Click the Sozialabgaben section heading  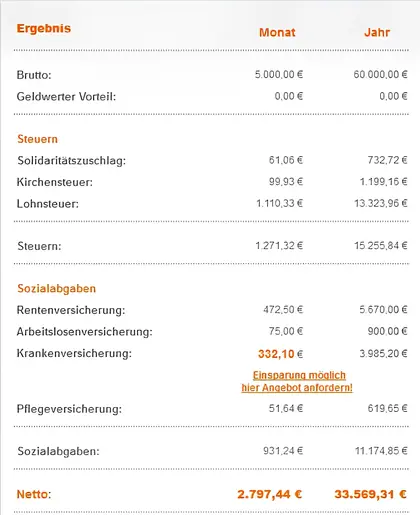57,288
